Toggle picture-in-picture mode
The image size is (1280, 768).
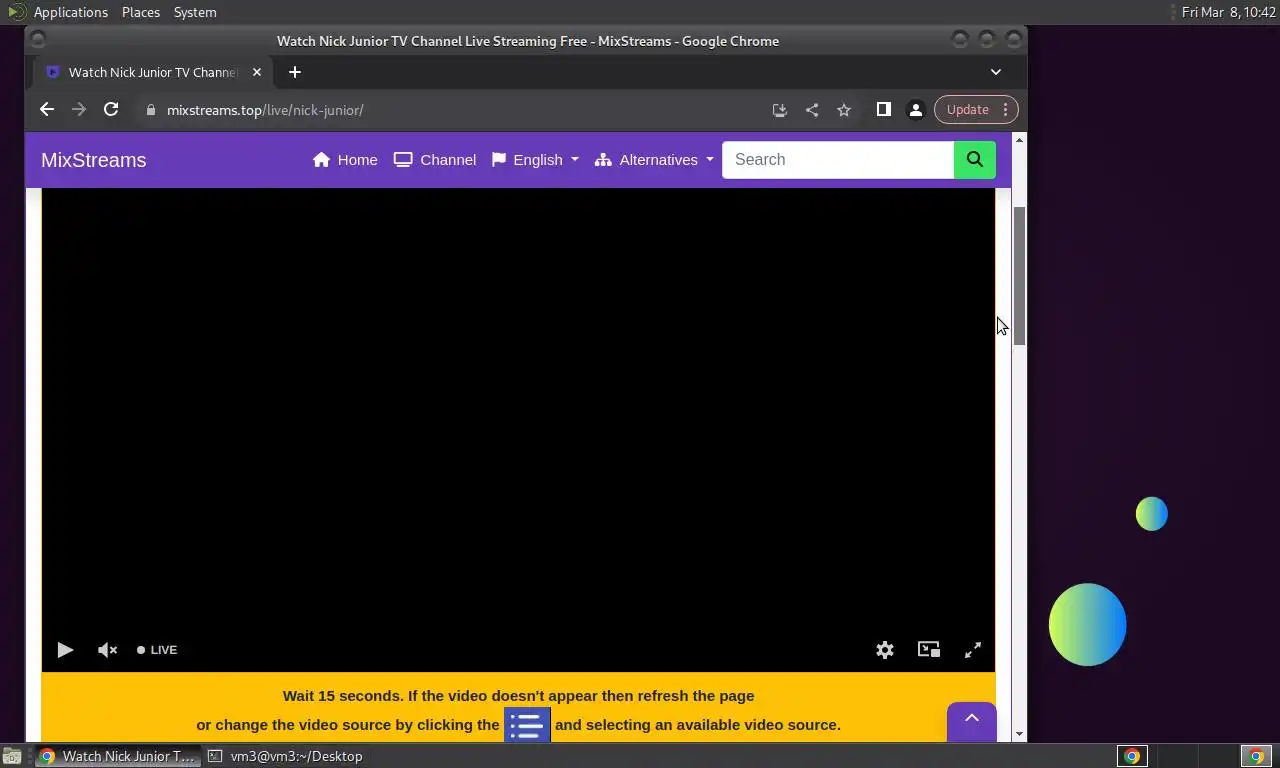pos(929,650)
